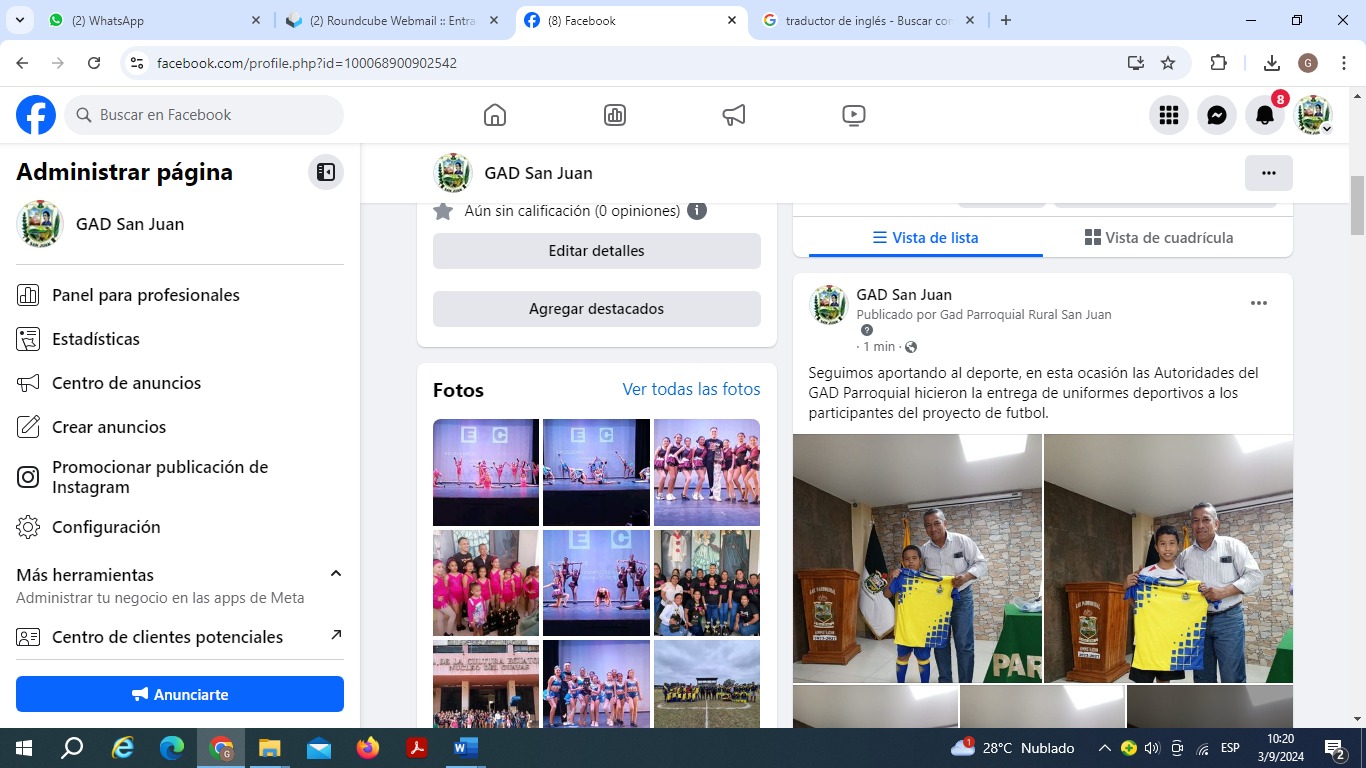Screen dimensions: 1366x768
Task: Collapse the Administrar página sidebar
Action: tap(325, 172)
